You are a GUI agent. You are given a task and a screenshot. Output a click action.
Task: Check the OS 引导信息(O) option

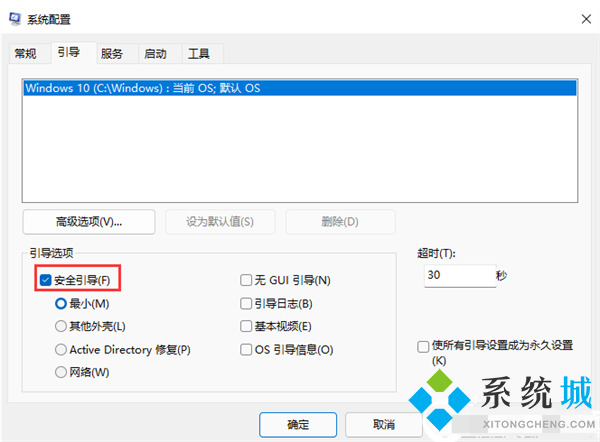[x=246, y=349]
